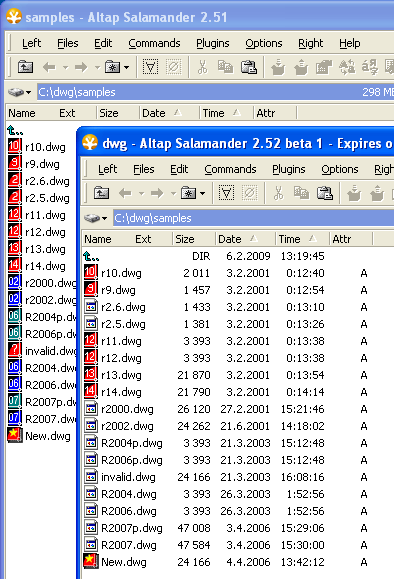Select r10.dwg in dwg window

pyautogui.click(x=121, y=273)
